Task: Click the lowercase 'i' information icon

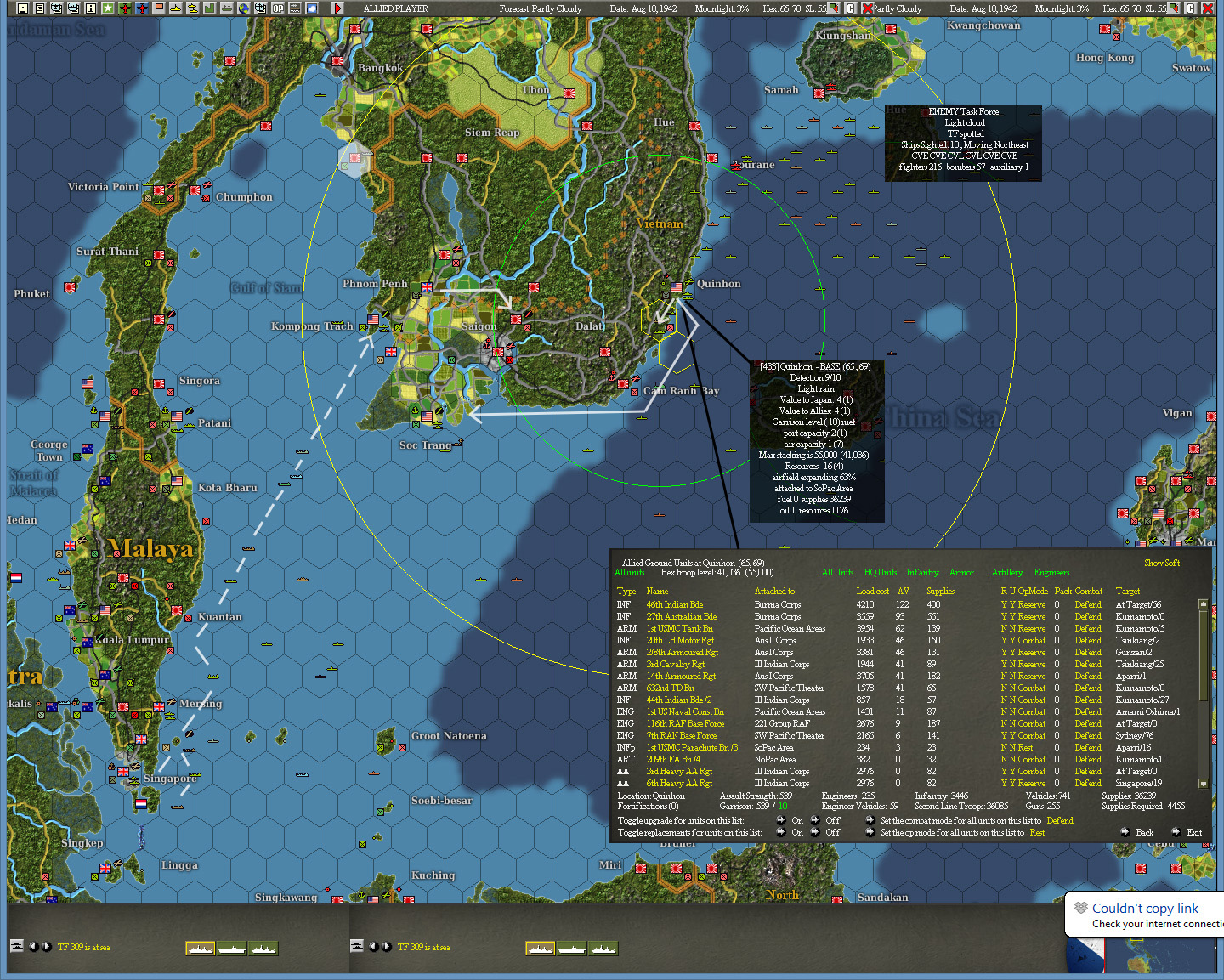Action: click(91, 8)
